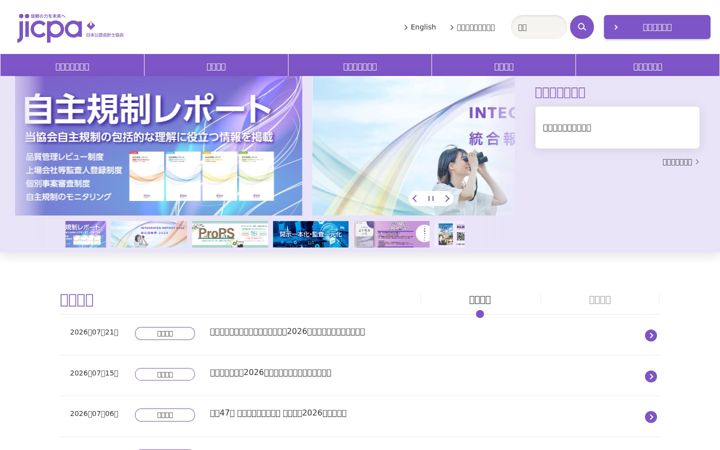Image resolution: width=720 pixels, height=450 pixels.
Task: Focus the header search input field
Action: tap(539, 27)
